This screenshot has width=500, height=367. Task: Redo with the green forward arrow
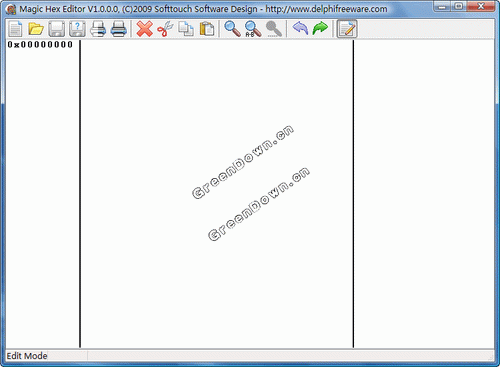coord(320,29)
